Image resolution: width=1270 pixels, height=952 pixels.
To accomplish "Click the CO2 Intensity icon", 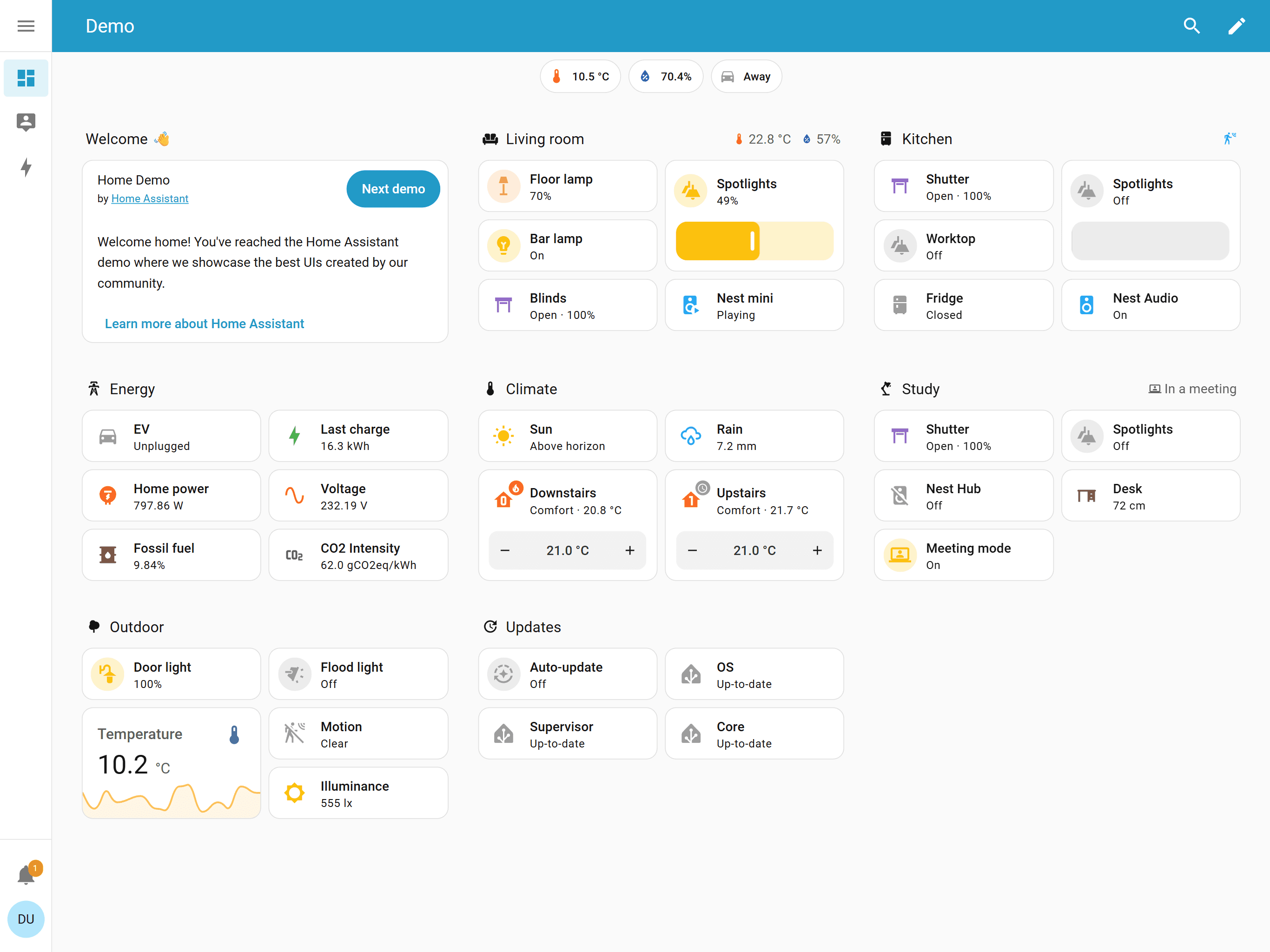I will [295, 555].
